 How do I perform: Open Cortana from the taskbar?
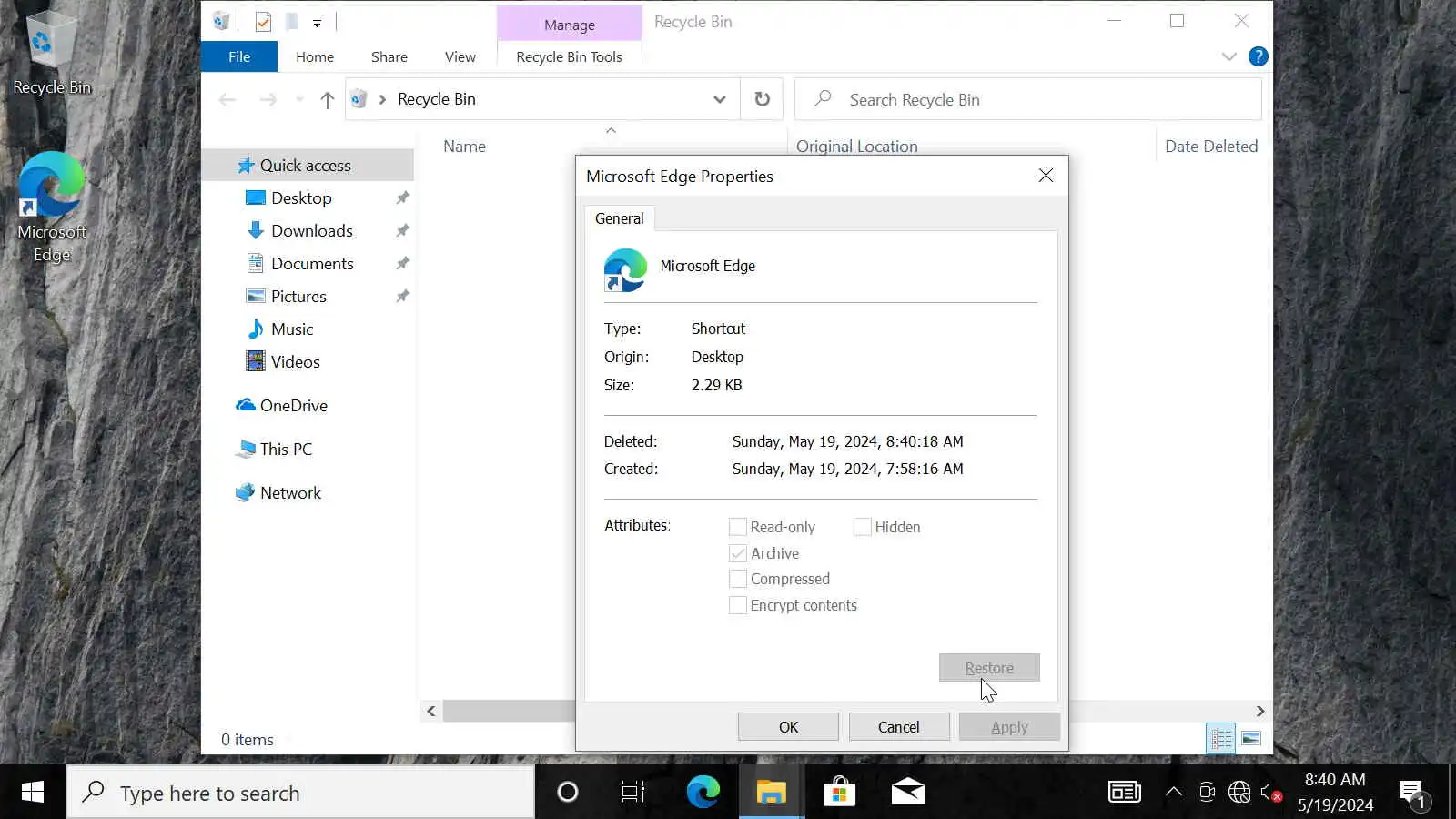coord(568,793)
